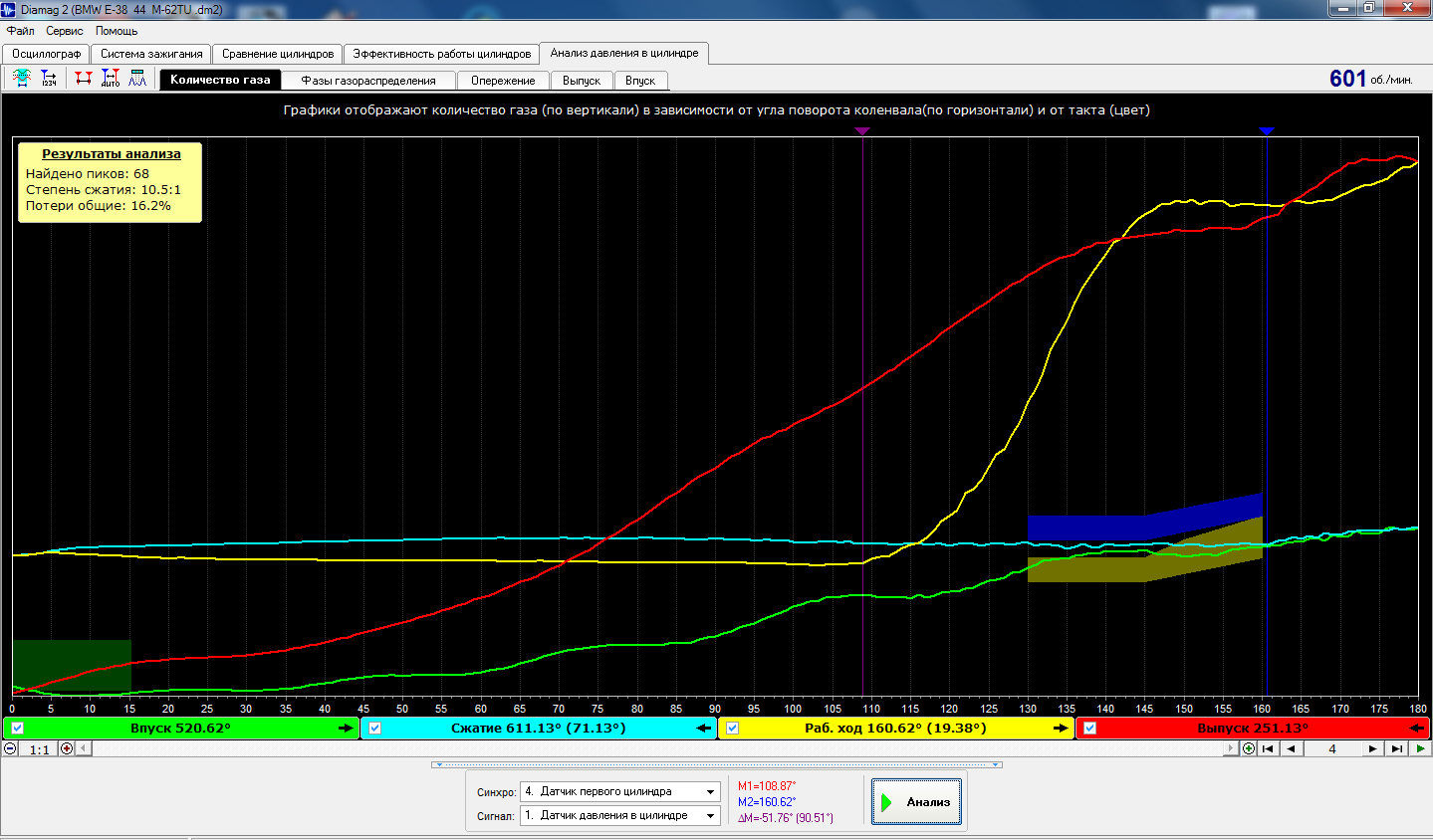Jump to the last frame
Screen dimensions: 1433x840
click(1396, 748)
